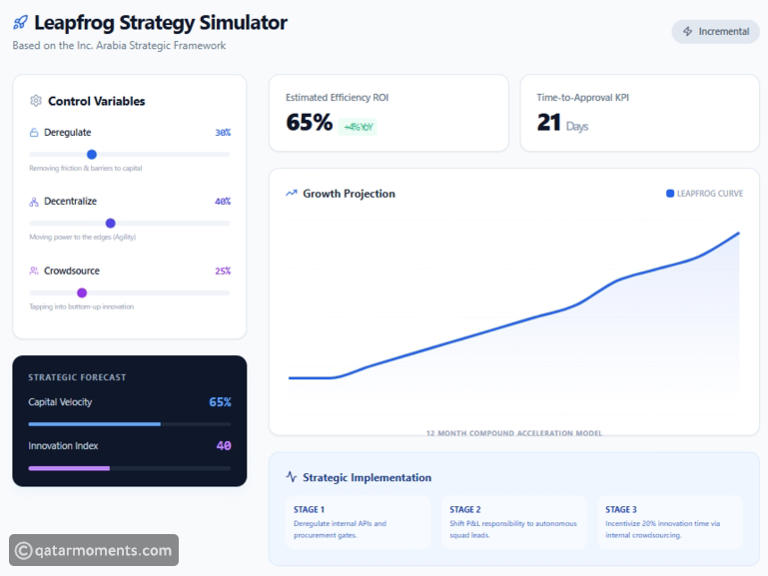The height and width of the screenshot is (576, 768).
Task: Click the Time-to-Approval KPI card
Action: 640,113
